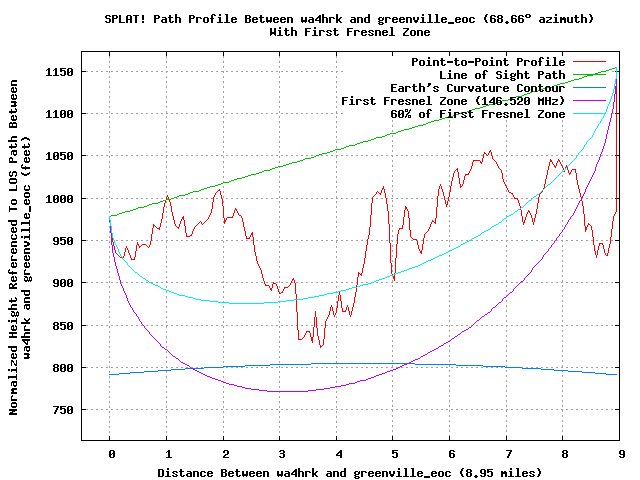The height and width of the screenshot is (480, 640).
Task: Click the x-axis tick label 9
Action: 622,454
